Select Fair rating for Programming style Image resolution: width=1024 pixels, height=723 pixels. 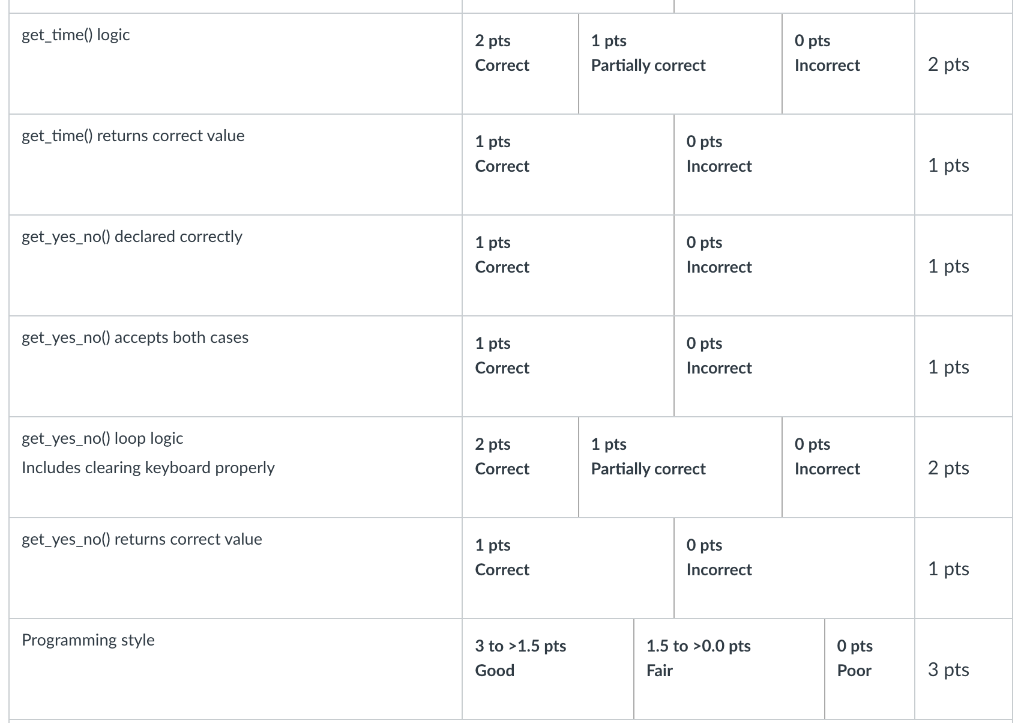pyautogui.click(x=698, y=659)
